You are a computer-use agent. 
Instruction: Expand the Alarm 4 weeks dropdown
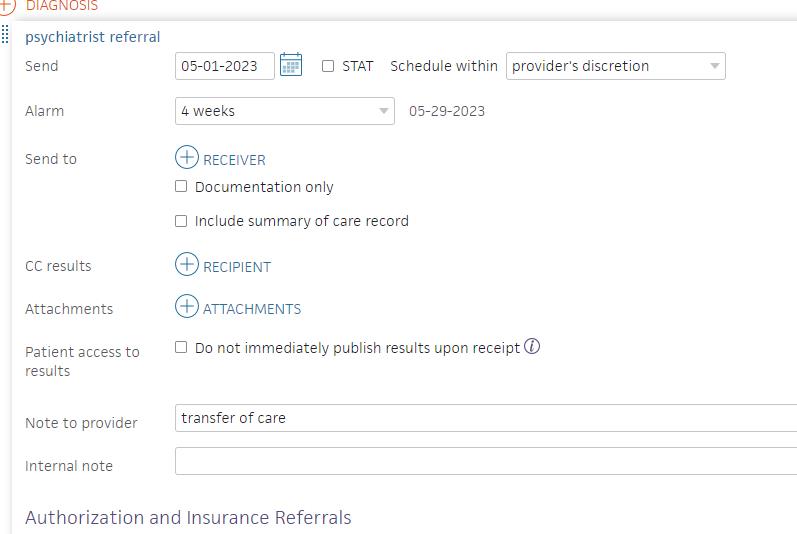(x=285, y=111)
